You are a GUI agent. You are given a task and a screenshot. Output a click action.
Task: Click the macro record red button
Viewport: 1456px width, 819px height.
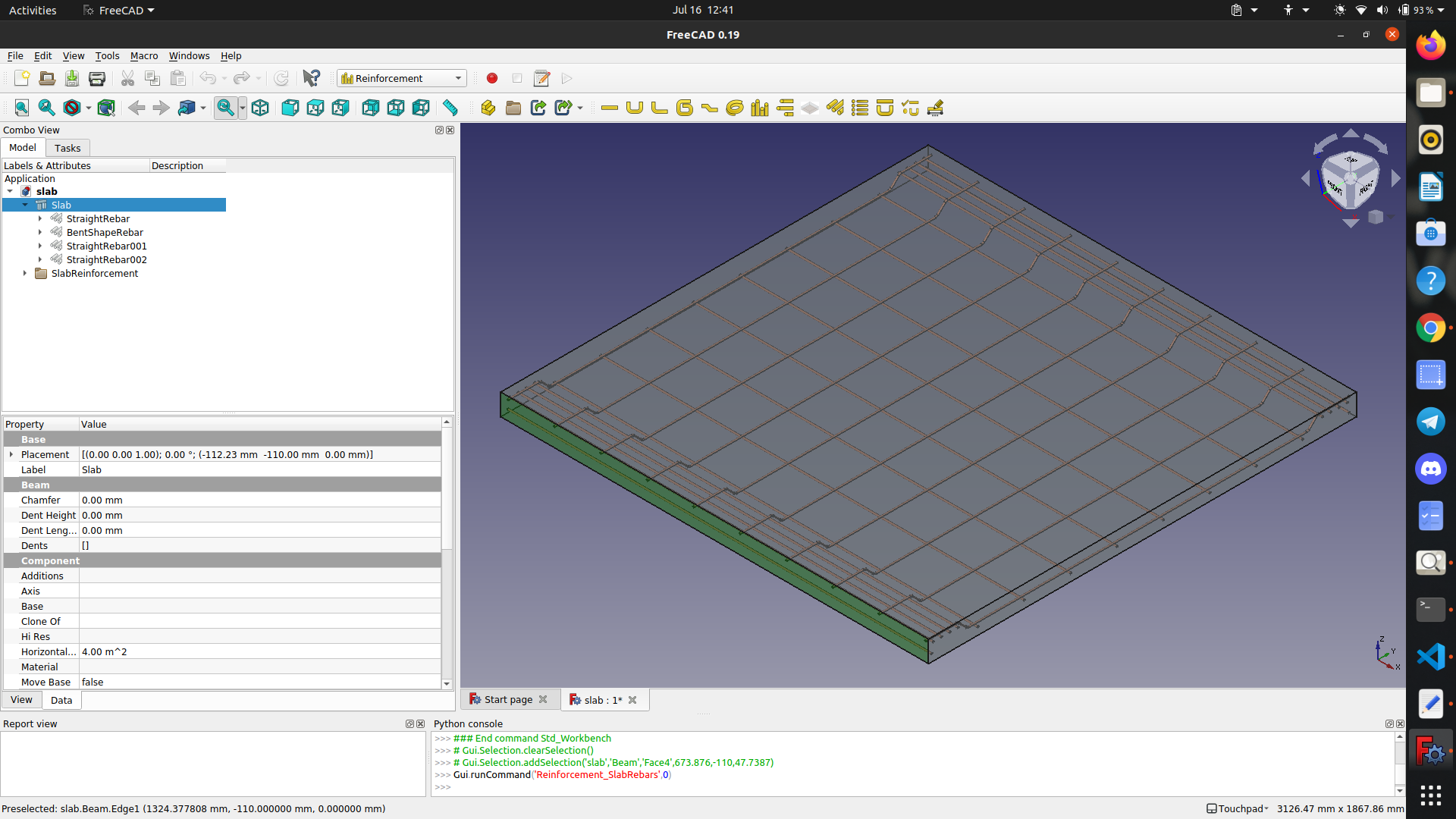tap(492, 78)
